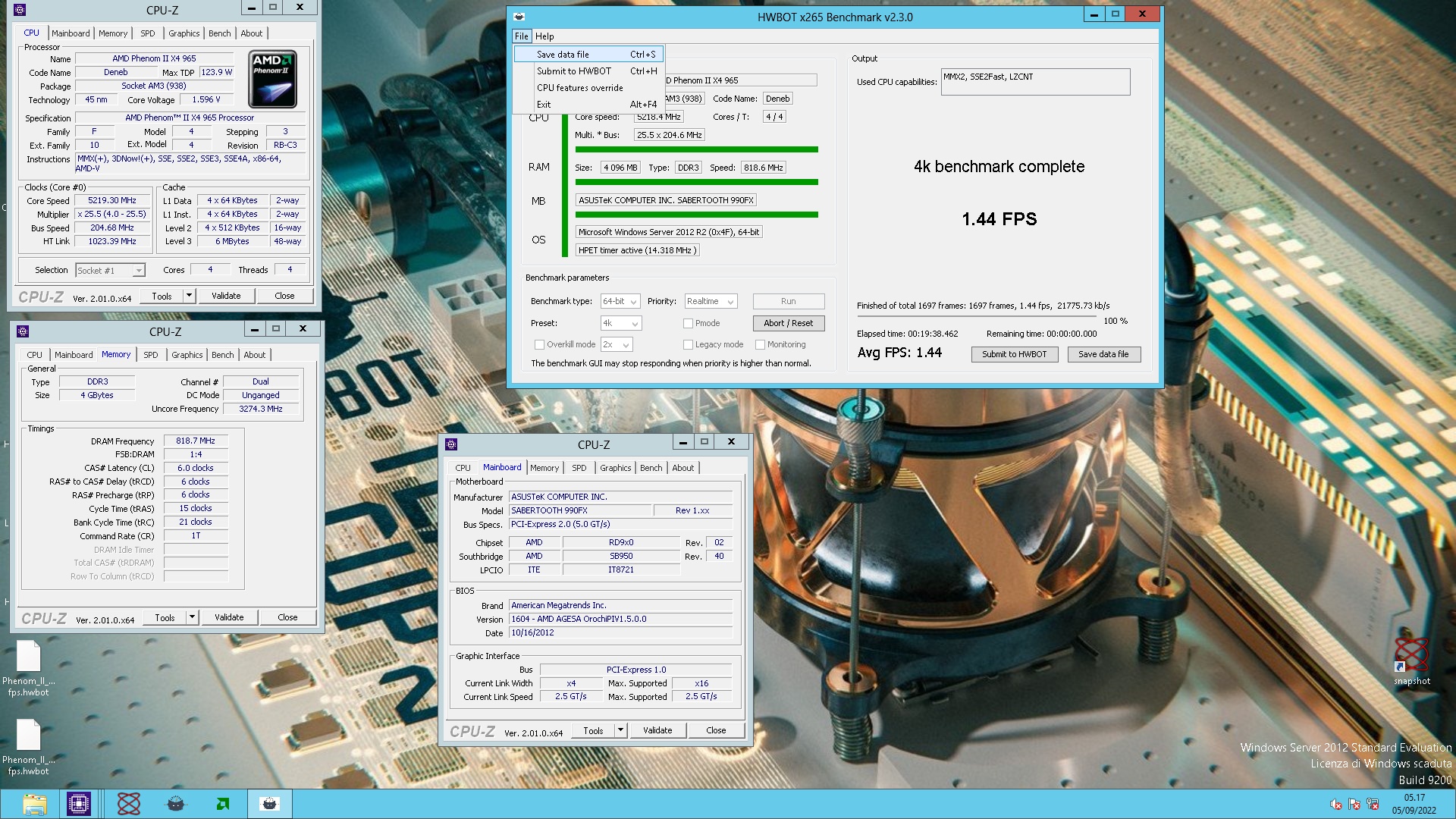Click the Microsoft Windows Server 2012 R2 OS field
This screenshot has width=1456, height=819.
(x=669, y=232)
